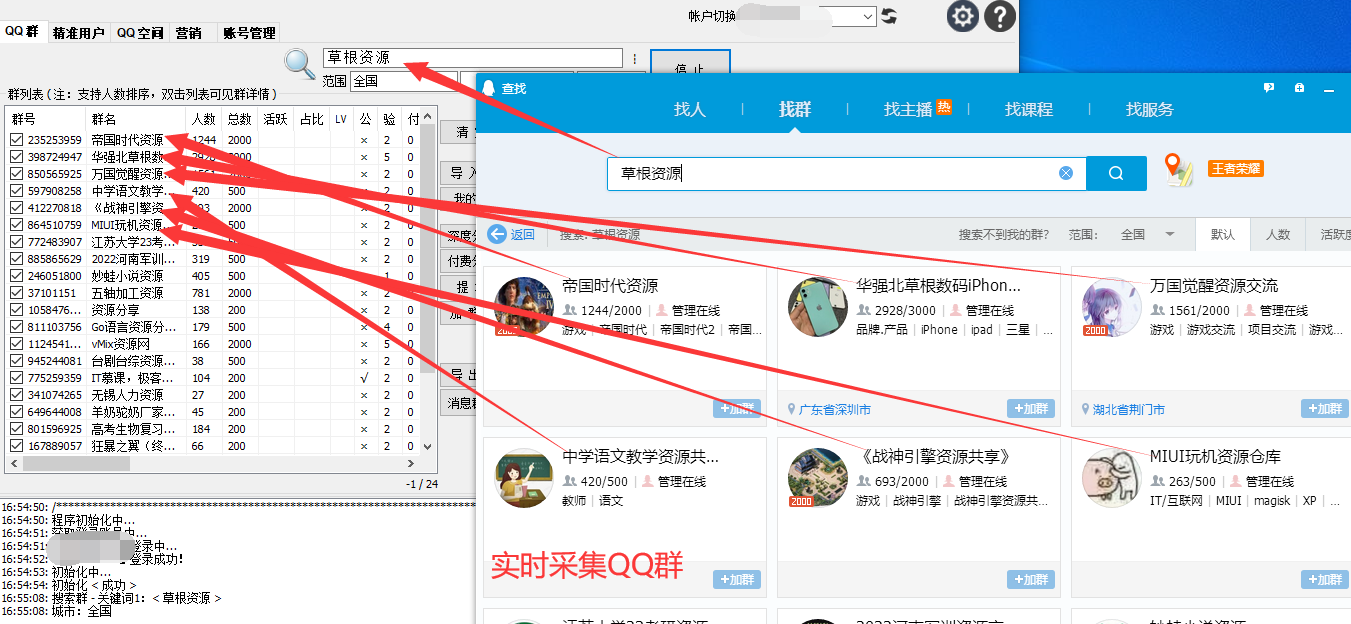Screen dimensions: 1351x624
Task: Switch to the 精准用户 tab
Action: click(x=78, y=32)
